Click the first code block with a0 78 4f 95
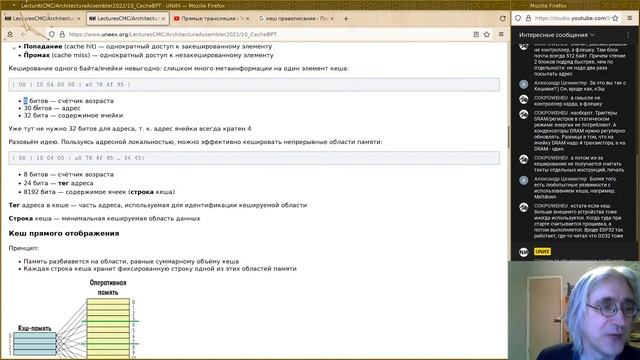 (254, 84)
